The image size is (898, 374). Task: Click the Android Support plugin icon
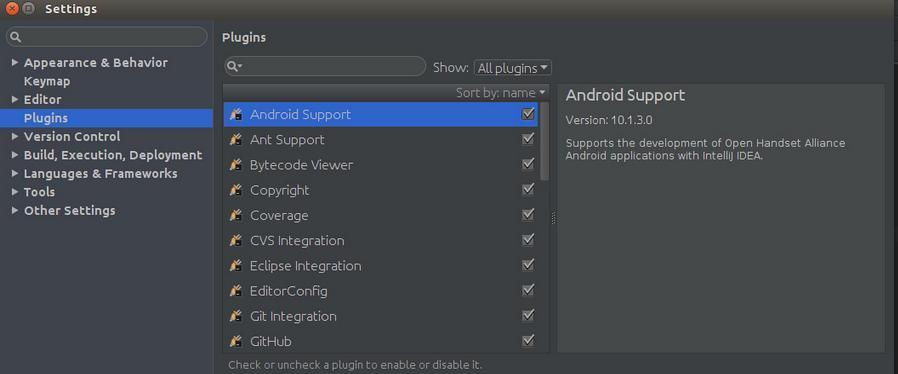tap(235, 115)
